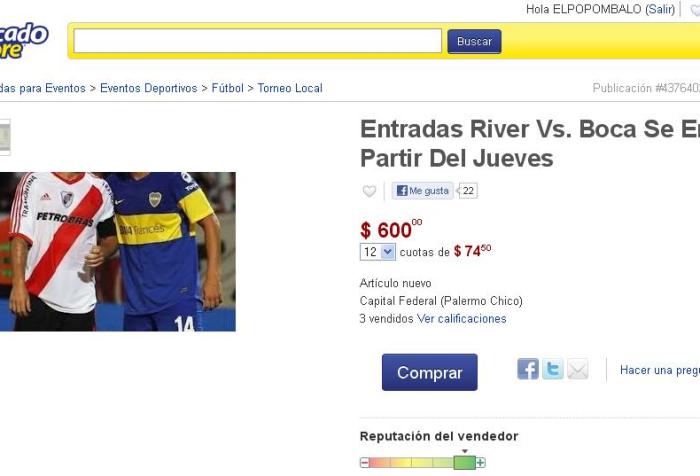Share listing on Facebook icon
The height and width of the screenshot is (476, 700).
tap(528, 369)
